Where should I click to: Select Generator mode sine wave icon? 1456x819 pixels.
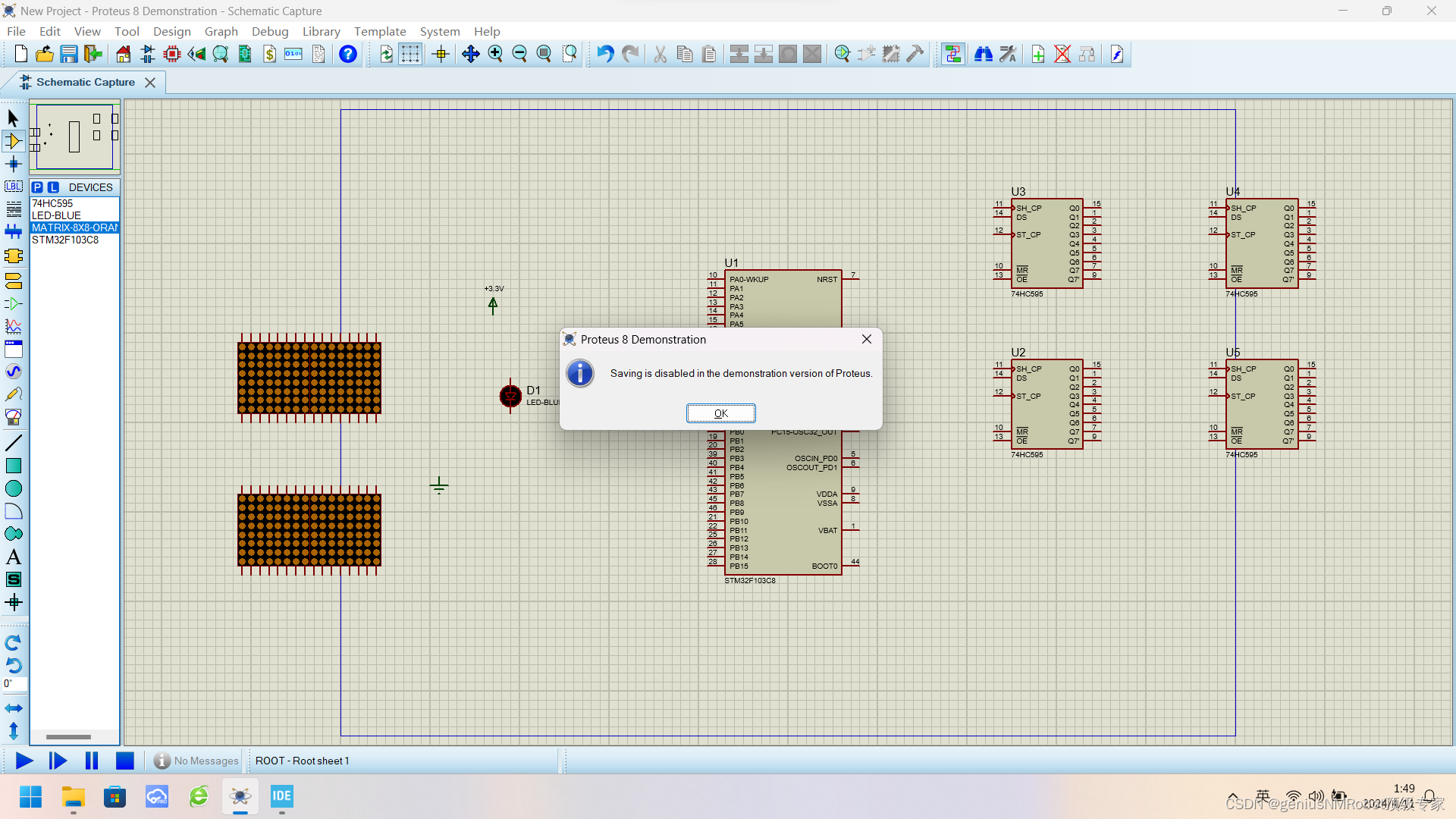[13, 372]
